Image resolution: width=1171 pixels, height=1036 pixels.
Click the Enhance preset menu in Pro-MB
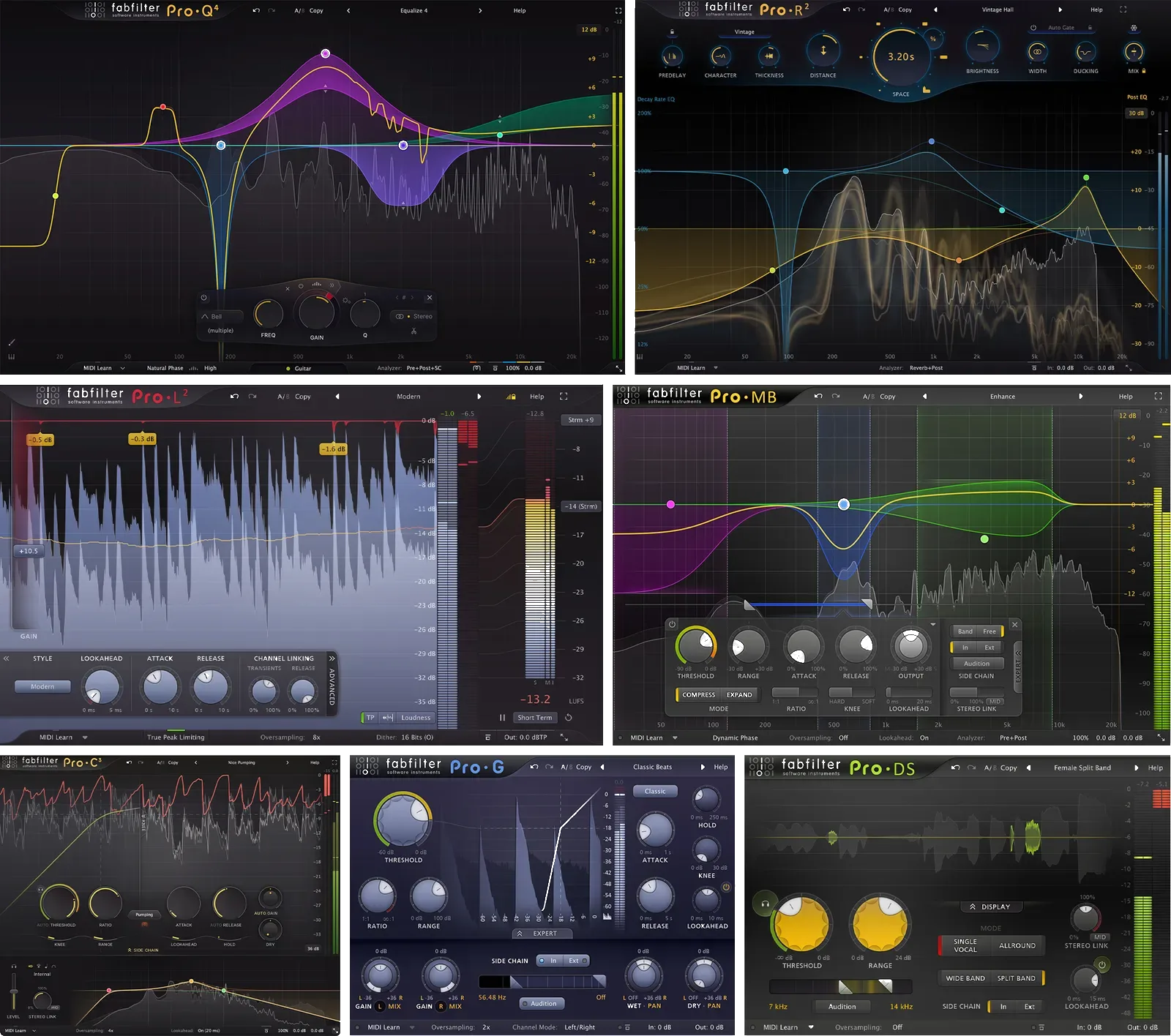point(1003,397)
